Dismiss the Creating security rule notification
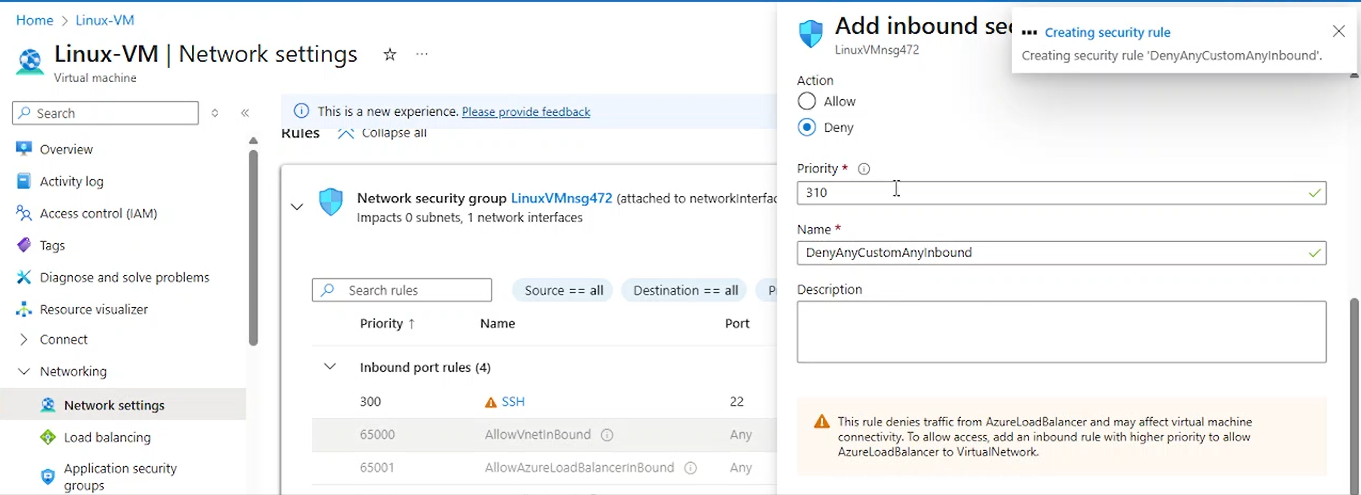Viewport: 1361px width, 495px height. (x=1339, y=32)
